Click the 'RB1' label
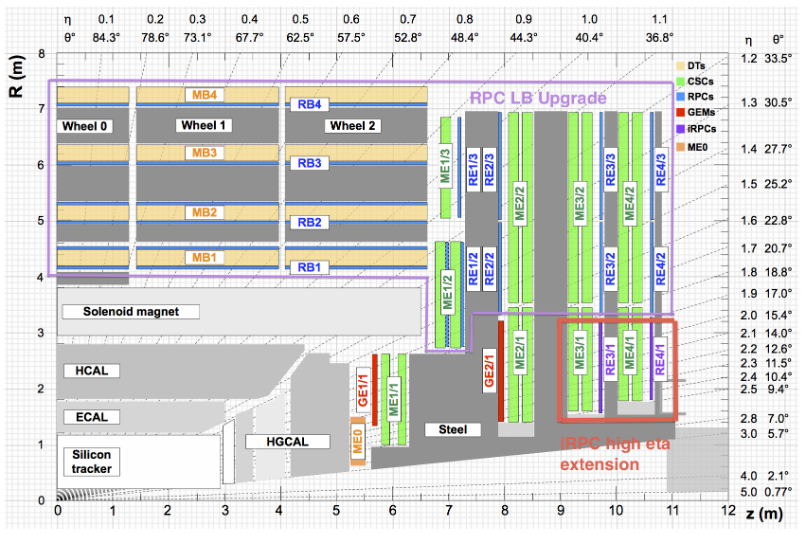 coord(309,267)
